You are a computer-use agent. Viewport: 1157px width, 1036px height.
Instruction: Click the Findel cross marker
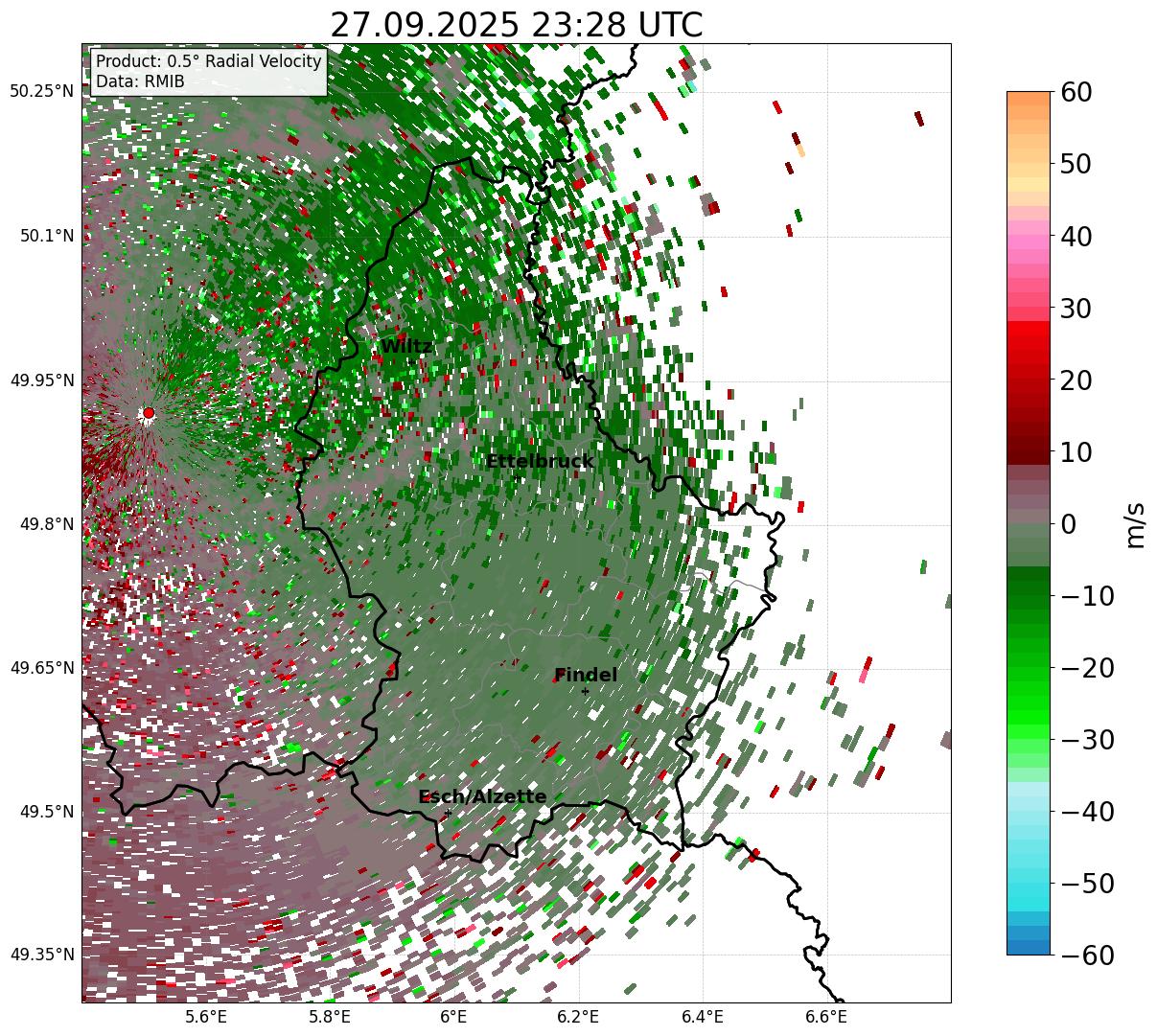tap(585, 691)
